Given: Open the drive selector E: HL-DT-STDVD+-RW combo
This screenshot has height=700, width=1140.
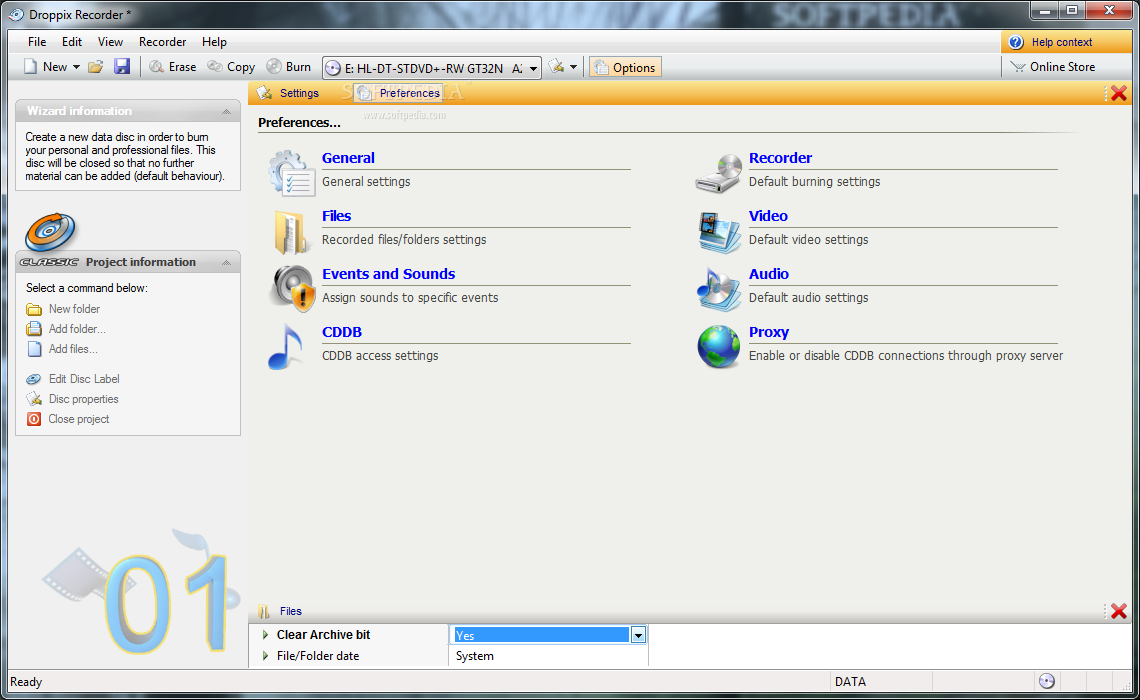Looking at the screenshot, I should point(432,68).
